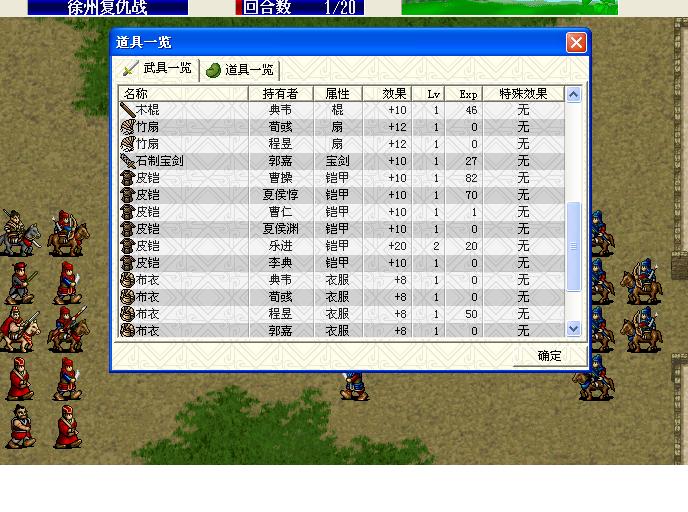This screenshot has height=512, width=688.
Task: Click the 确定 button
Action: click(549, 356)
